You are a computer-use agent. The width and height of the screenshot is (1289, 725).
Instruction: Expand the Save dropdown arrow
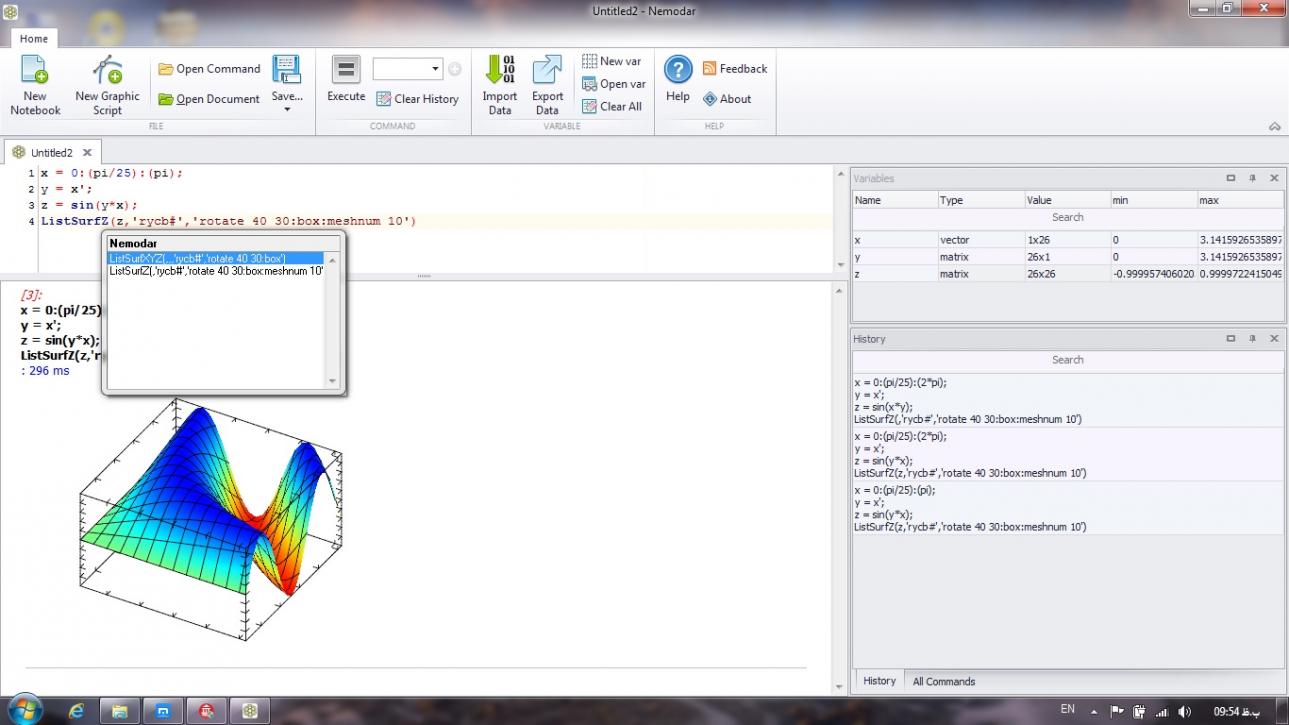tap(287, 109)
